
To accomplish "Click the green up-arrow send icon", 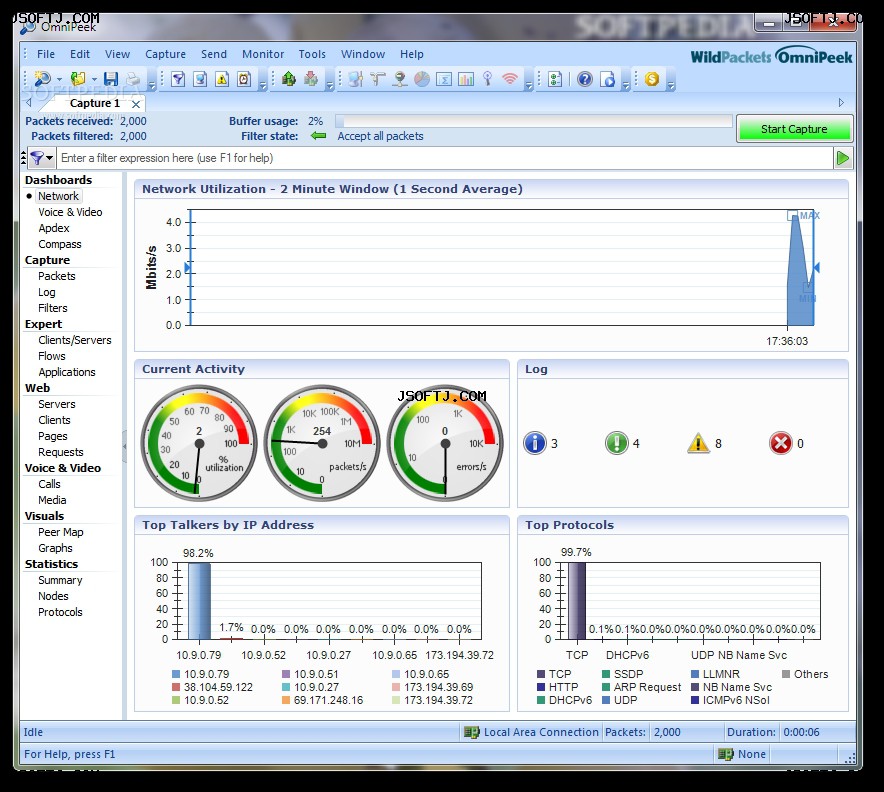I will click(x=289, y=79).
